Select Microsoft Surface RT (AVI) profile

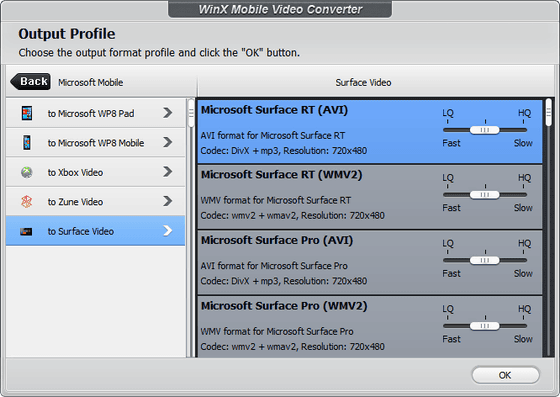[370, 131]
